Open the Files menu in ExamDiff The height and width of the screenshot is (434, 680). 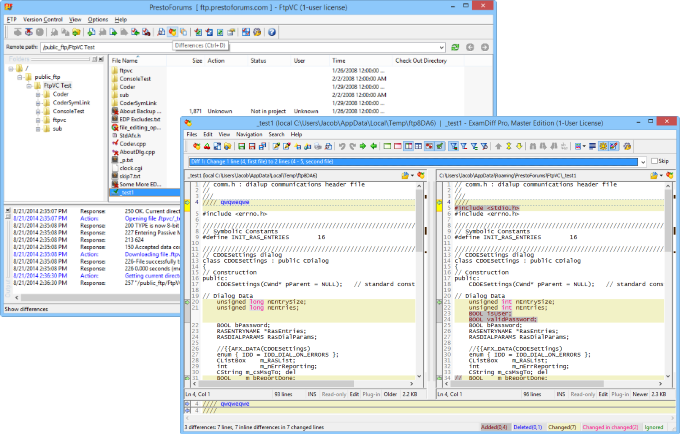[192, 134]
